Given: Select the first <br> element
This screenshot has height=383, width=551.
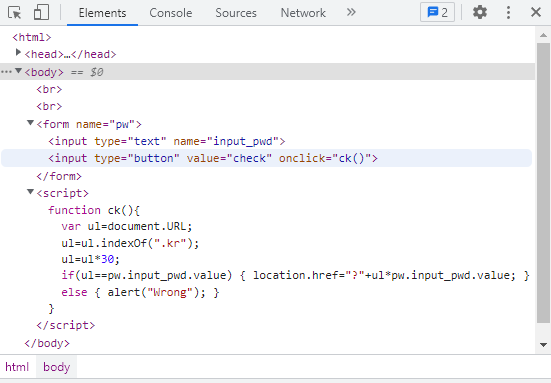Looking at the screenshot, I should coord(49,89).
